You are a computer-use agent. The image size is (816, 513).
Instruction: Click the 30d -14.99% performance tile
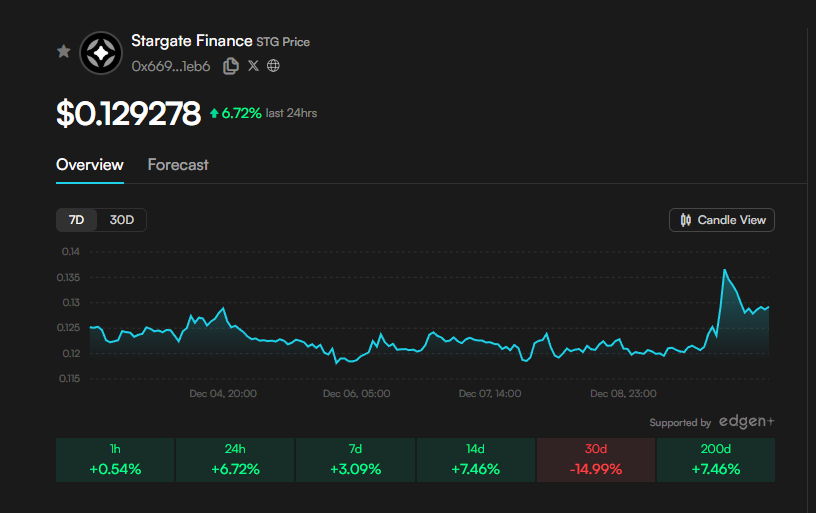click(596, 460)
